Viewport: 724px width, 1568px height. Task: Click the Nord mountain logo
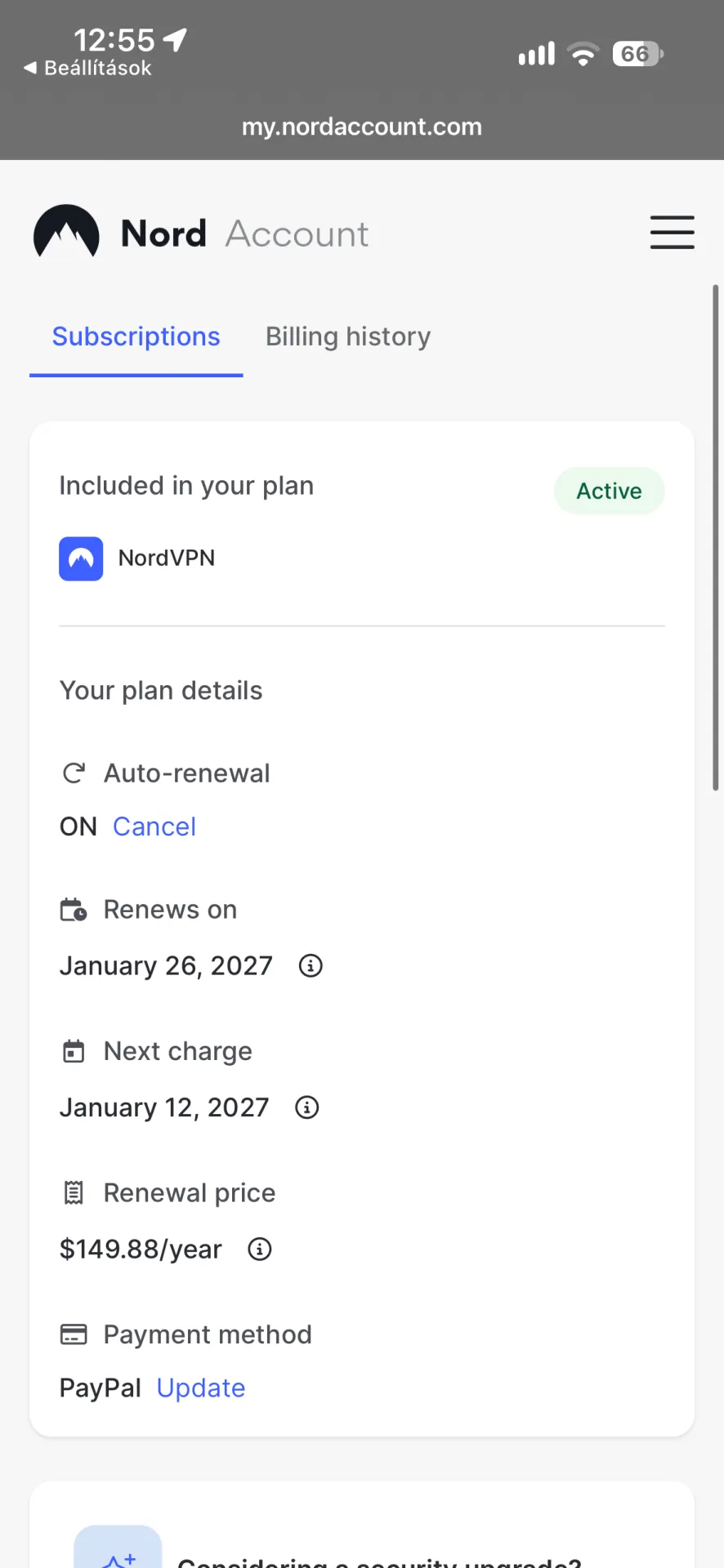click(66, 232)
